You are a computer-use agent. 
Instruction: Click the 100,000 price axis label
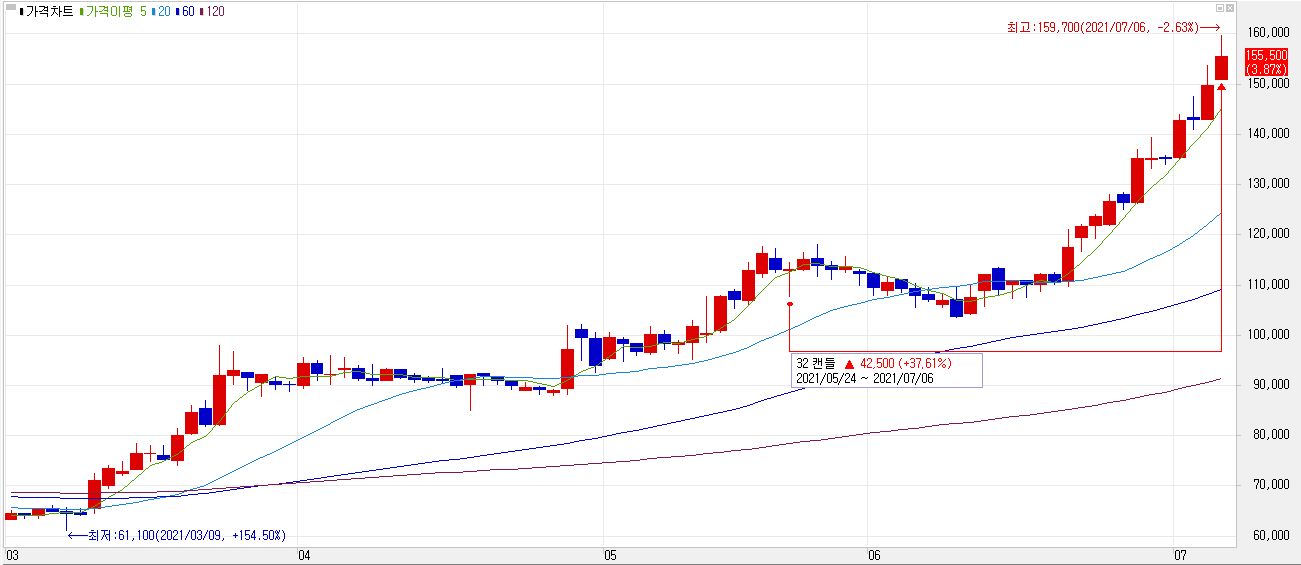coord(1268,335)
